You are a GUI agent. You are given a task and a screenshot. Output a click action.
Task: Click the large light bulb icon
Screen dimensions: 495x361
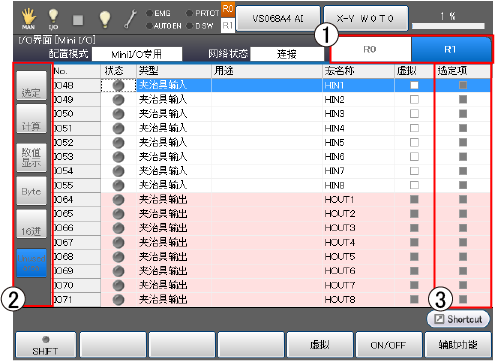(x=105, y=19)
